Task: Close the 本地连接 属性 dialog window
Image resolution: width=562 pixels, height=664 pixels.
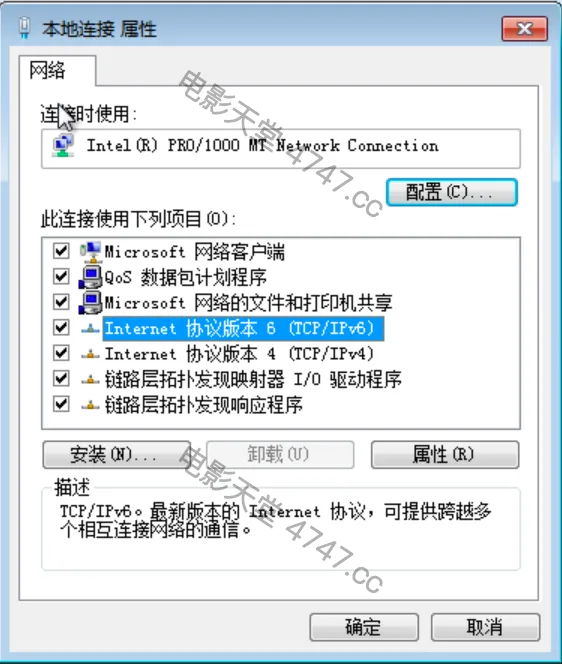Action: (525, 29)
